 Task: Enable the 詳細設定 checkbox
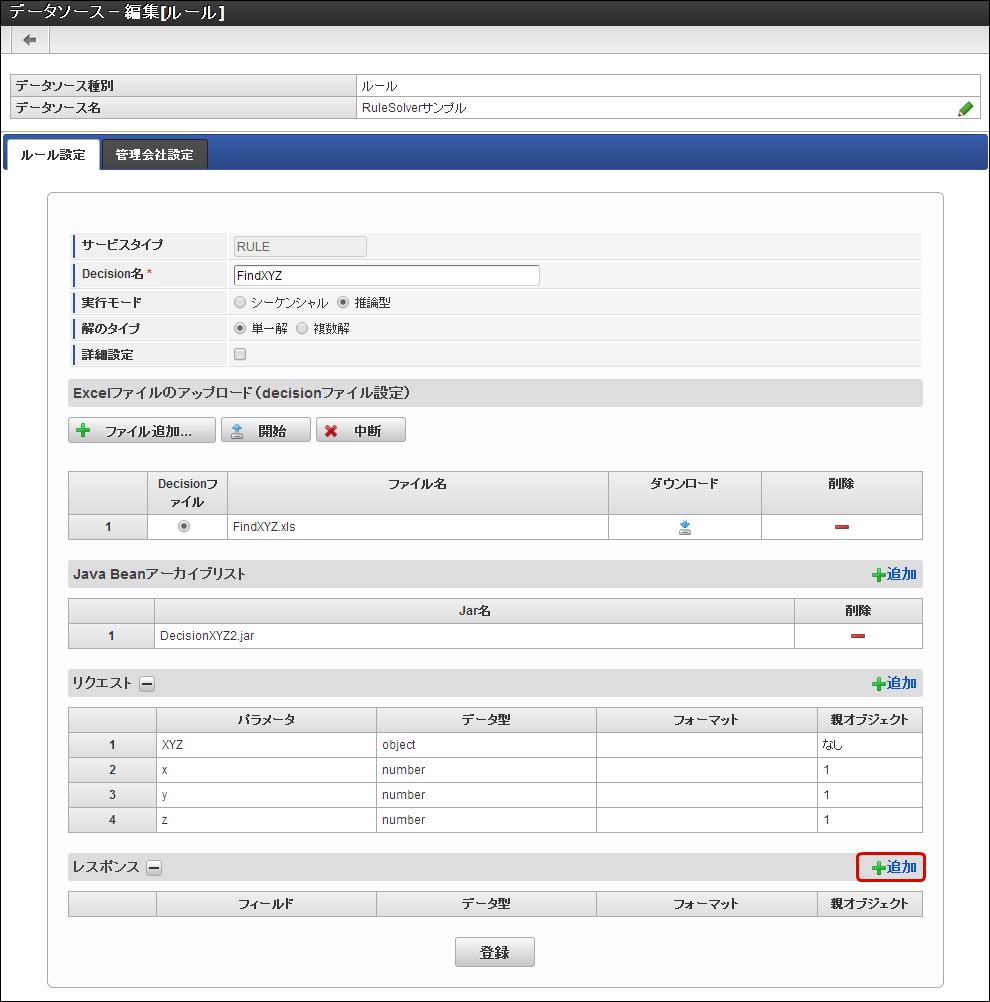(x=240, y=354)
